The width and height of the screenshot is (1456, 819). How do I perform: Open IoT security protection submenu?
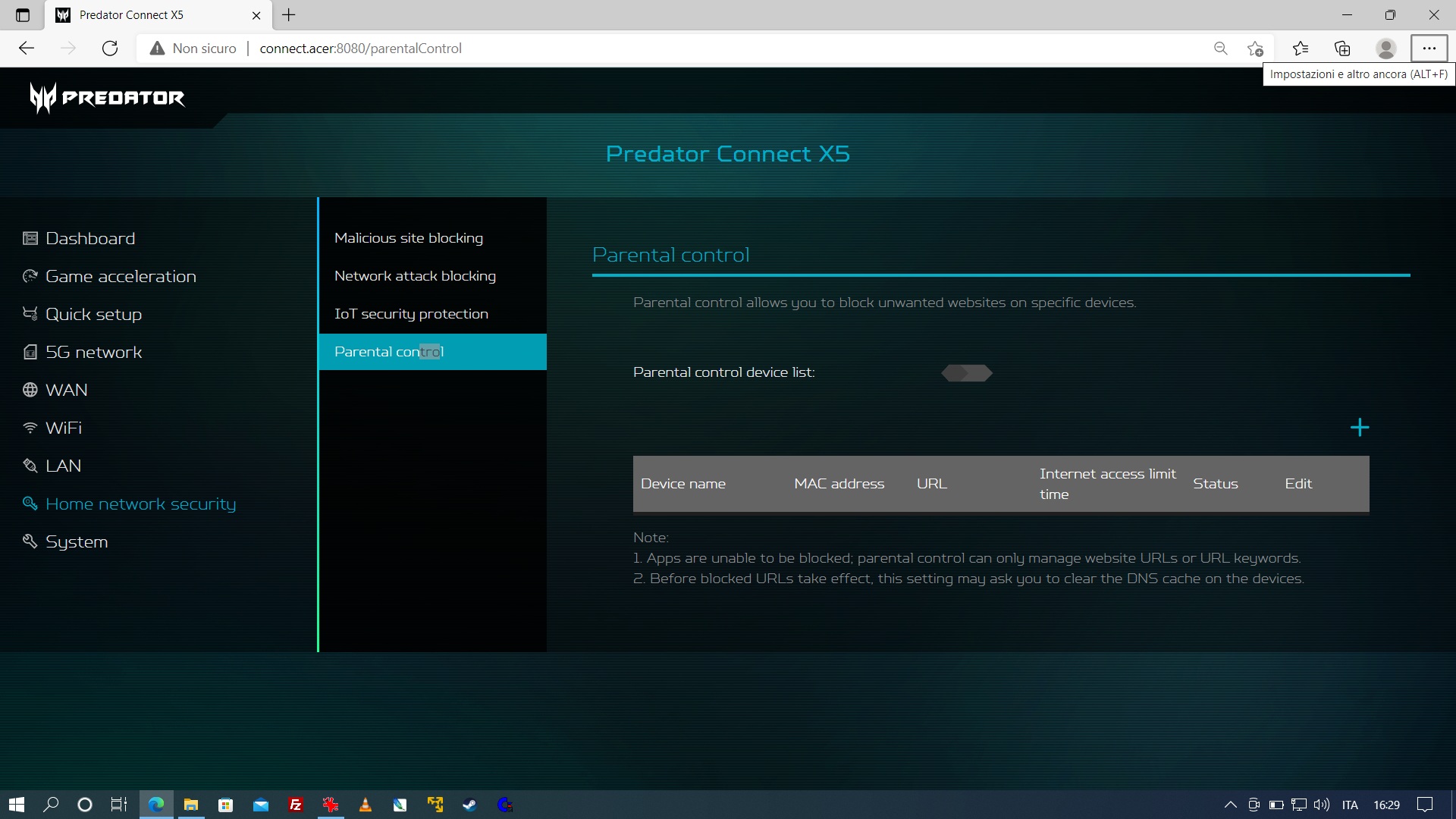pos(432,314)
